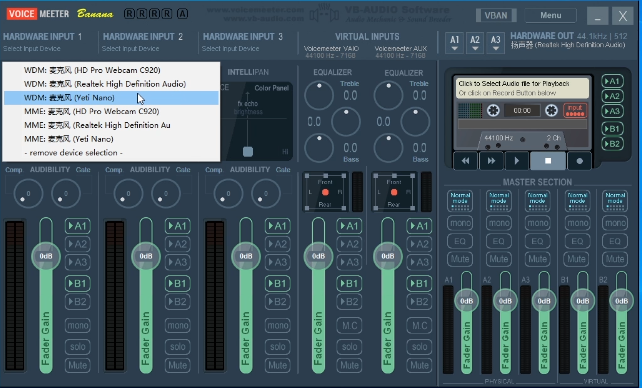Viewport: 642px width, 388px height.
Task: Enable B2 routing on Hardware Input 3
Action: click(x=278, y=302)
